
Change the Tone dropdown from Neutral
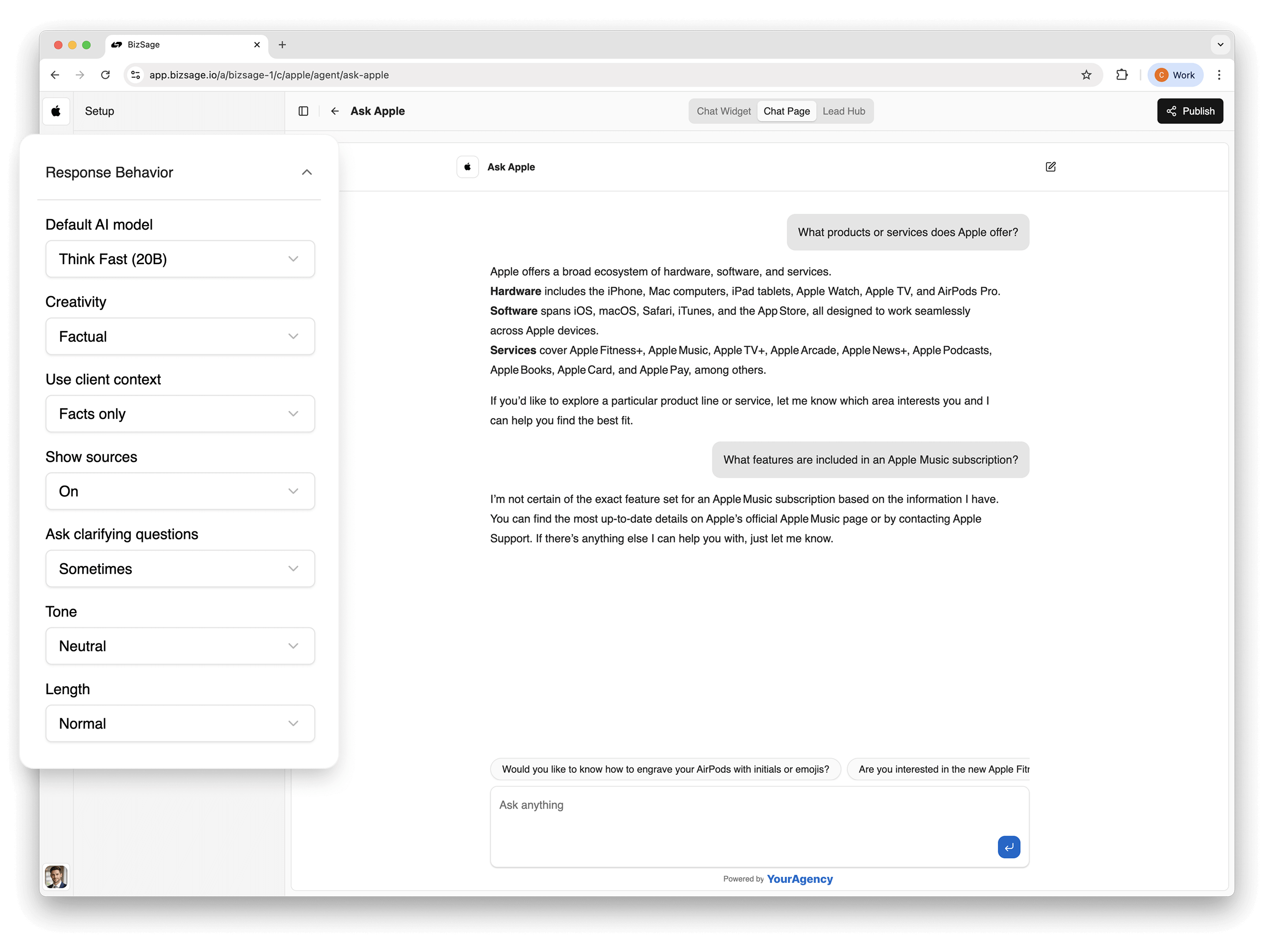(180, 646)
